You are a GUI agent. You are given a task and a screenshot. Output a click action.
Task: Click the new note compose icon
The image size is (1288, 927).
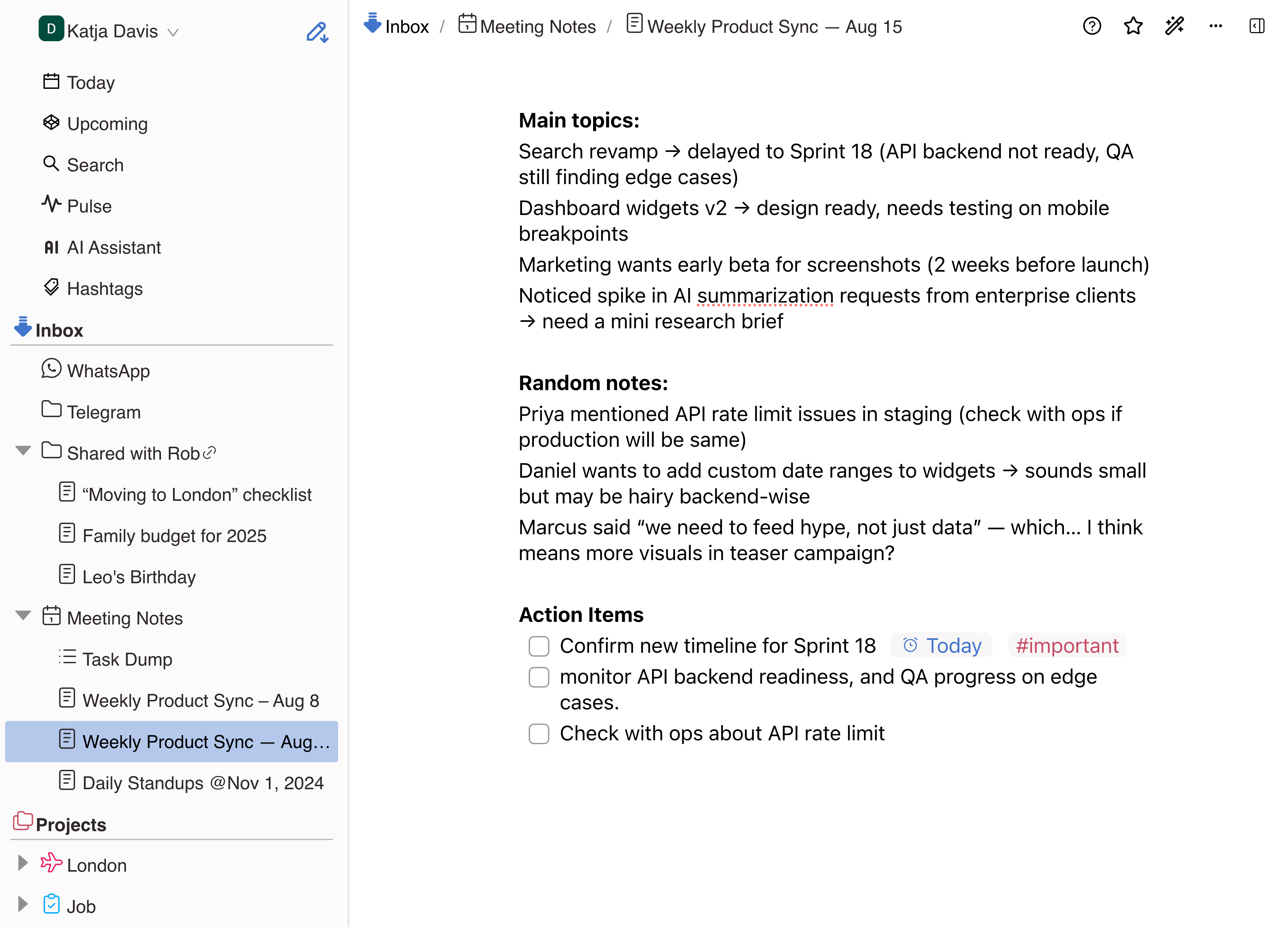pyautogui.click(x=317, y=32)
